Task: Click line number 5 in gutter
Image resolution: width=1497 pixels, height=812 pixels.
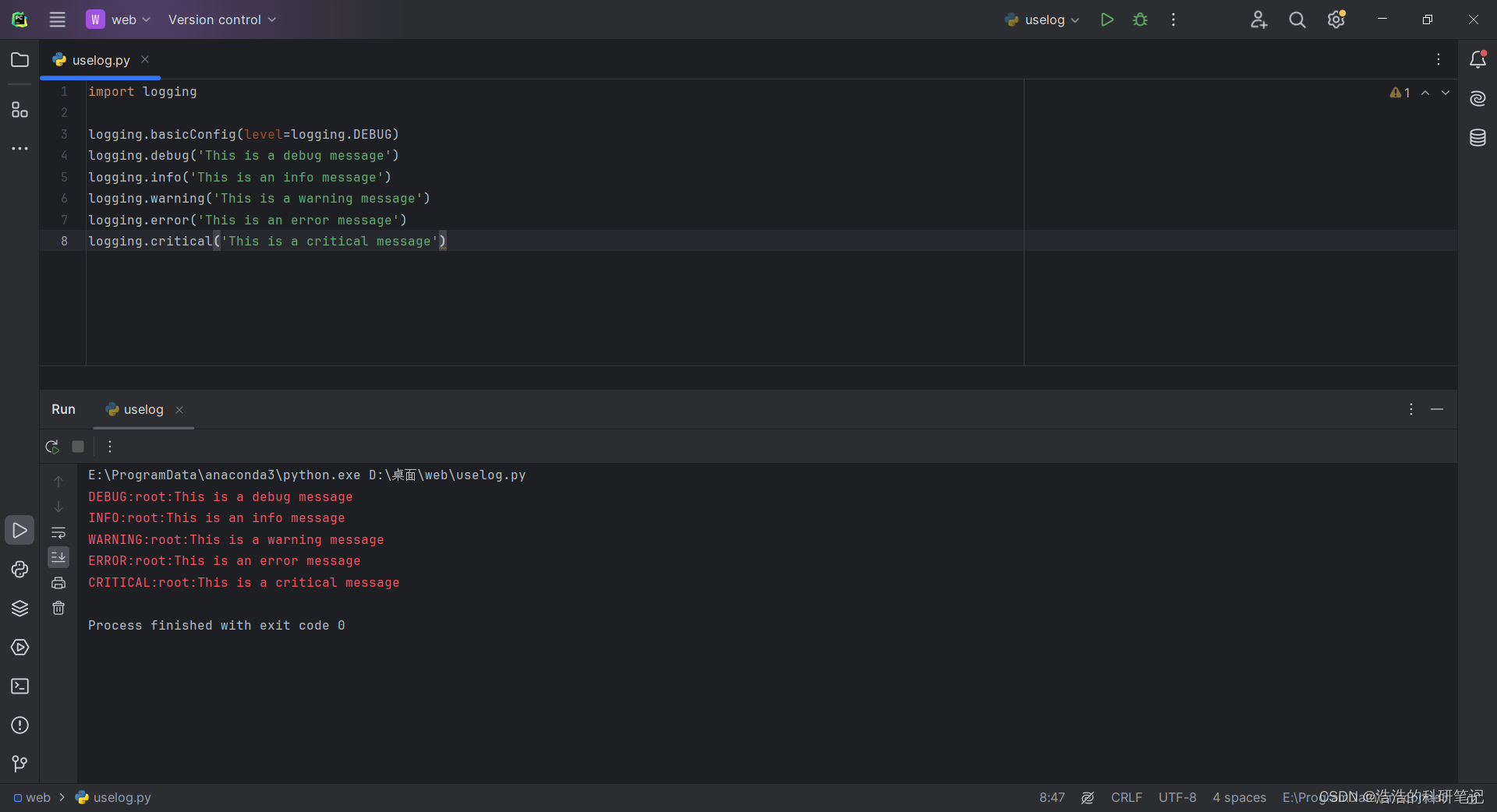Action: point(64,177)
